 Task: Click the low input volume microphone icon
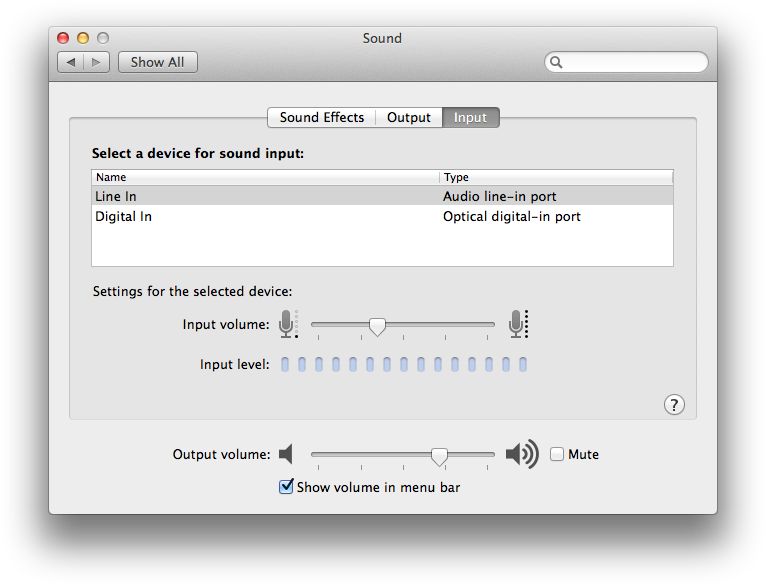288,324
